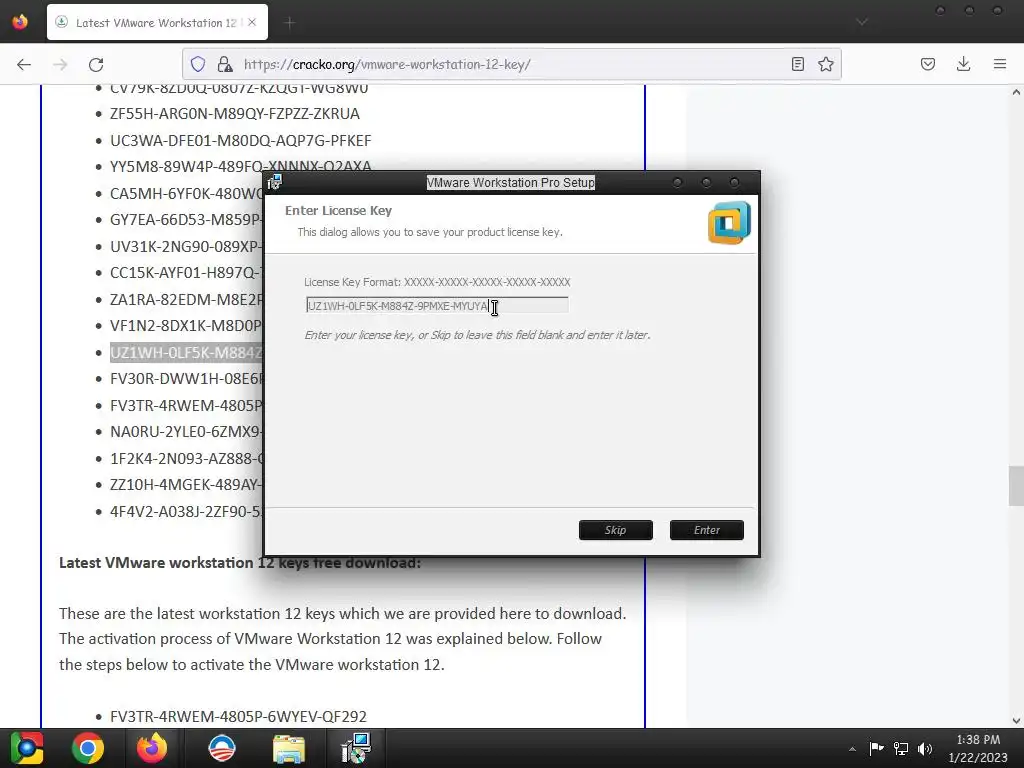Close the Latest VMware Workstation 12 tab

(252, 22)
